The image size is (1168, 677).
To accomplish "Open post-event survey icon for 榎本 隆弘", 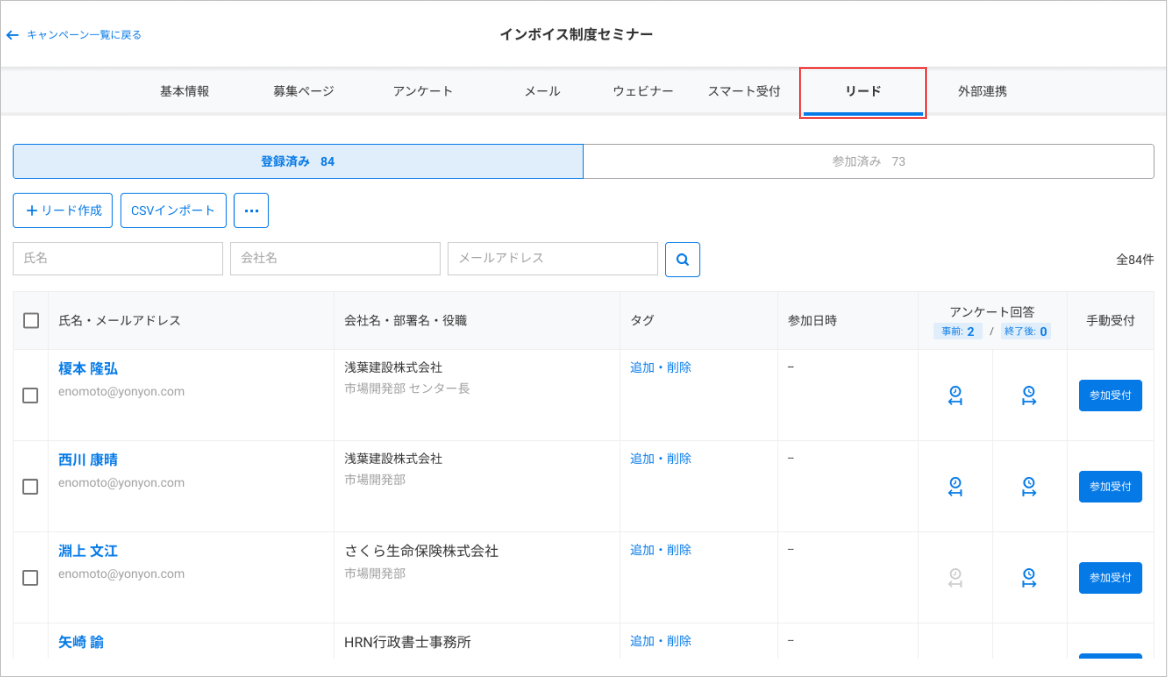I will tap(1029, 395).
